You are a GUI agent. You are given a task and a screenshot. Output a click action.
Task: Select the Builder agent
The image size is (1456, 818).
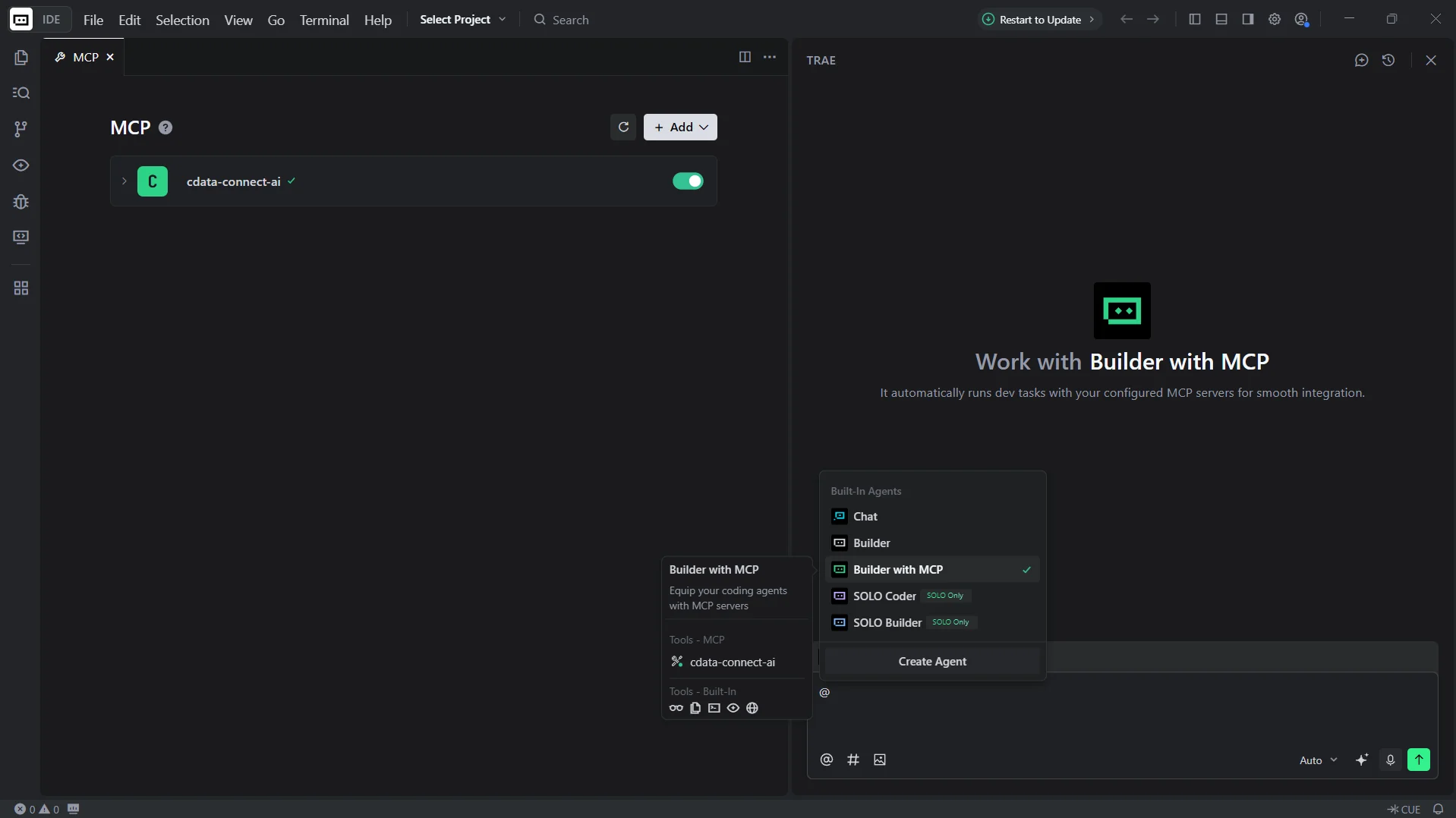932,543
